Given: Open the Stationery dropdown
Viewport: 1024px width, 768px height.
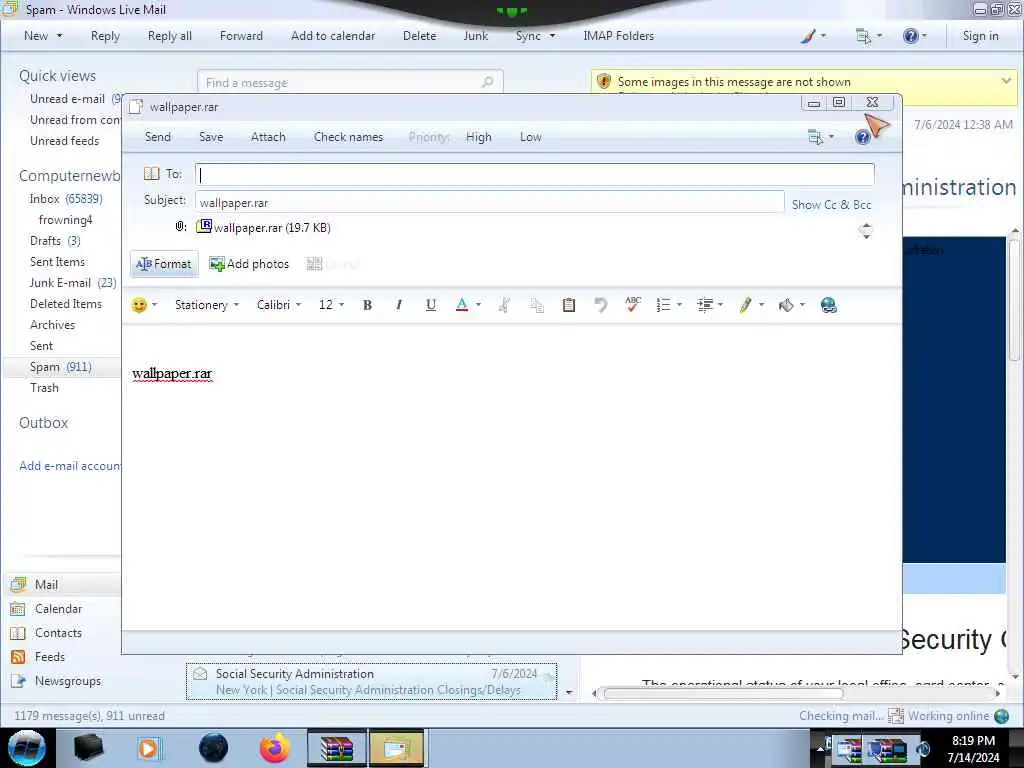Looking at the screenshot, I should tap(206, 305).
